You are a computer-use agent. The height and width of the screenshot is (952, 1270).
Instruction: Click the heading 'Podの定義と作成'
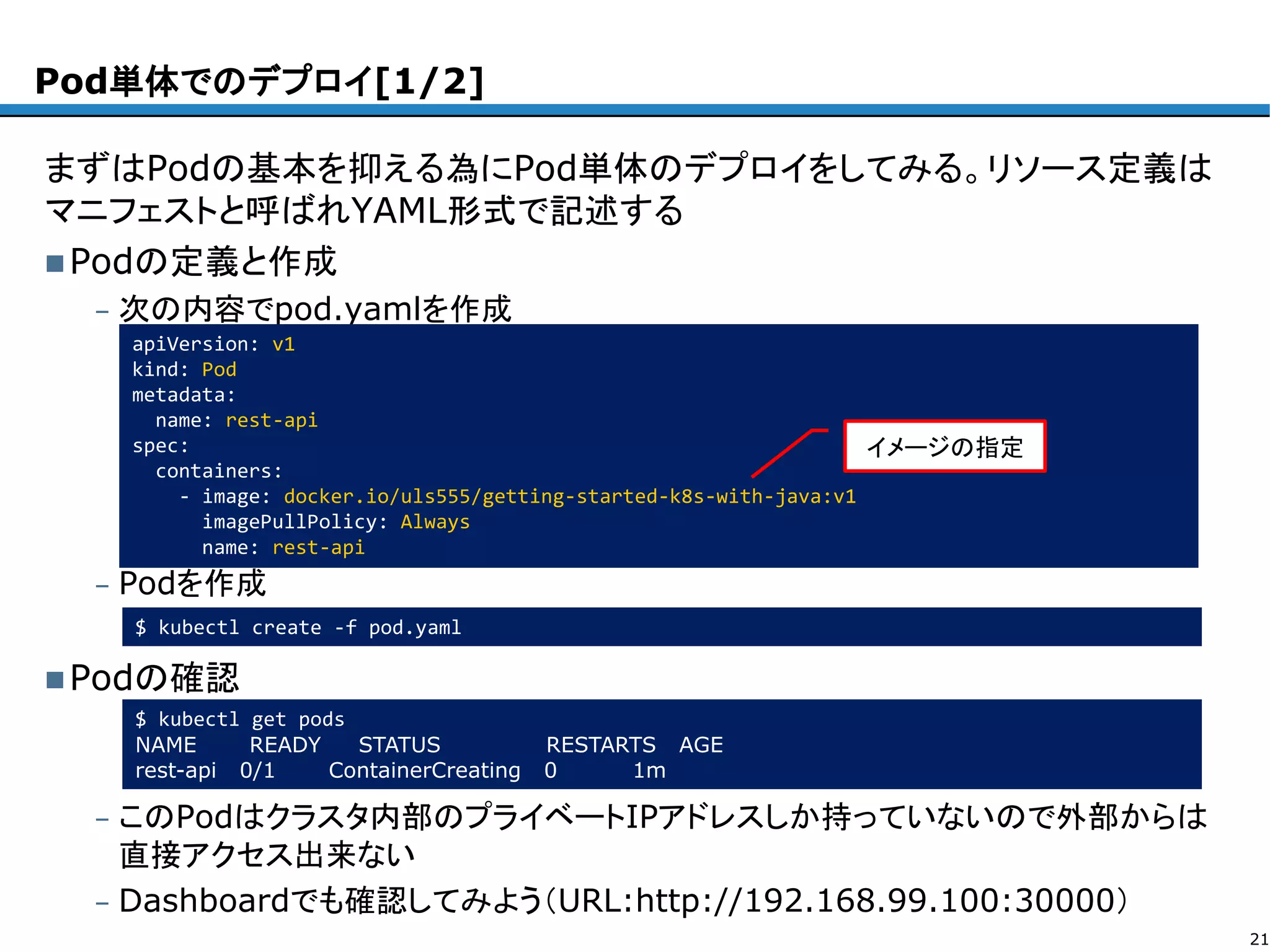click(x=203, y=262)
